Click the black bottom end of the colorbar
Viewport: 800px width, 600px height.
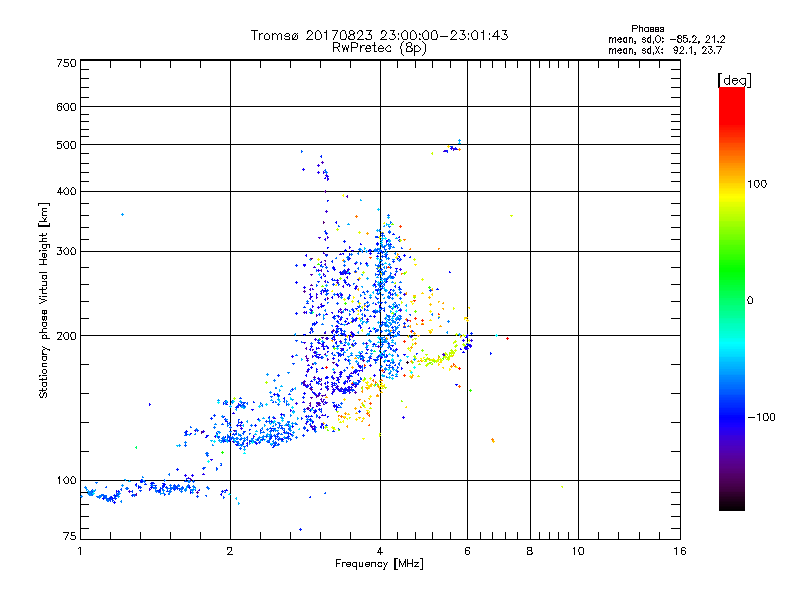[x=732, y=503]
